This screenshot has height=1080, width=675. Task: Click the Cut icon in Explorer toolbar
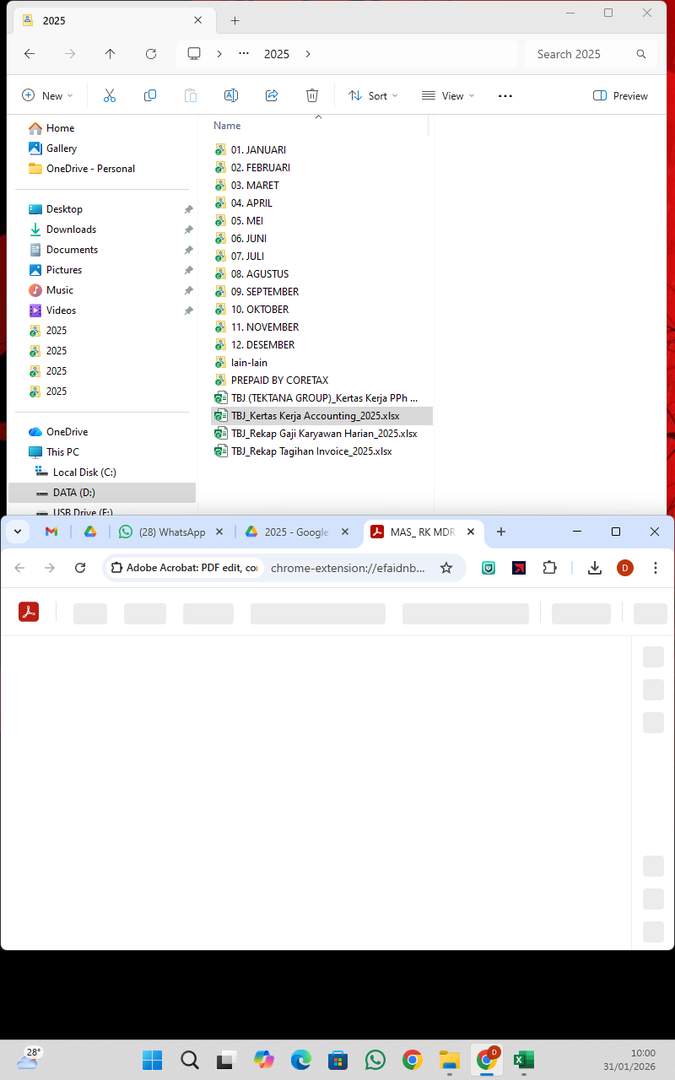[x=110, y=96]
